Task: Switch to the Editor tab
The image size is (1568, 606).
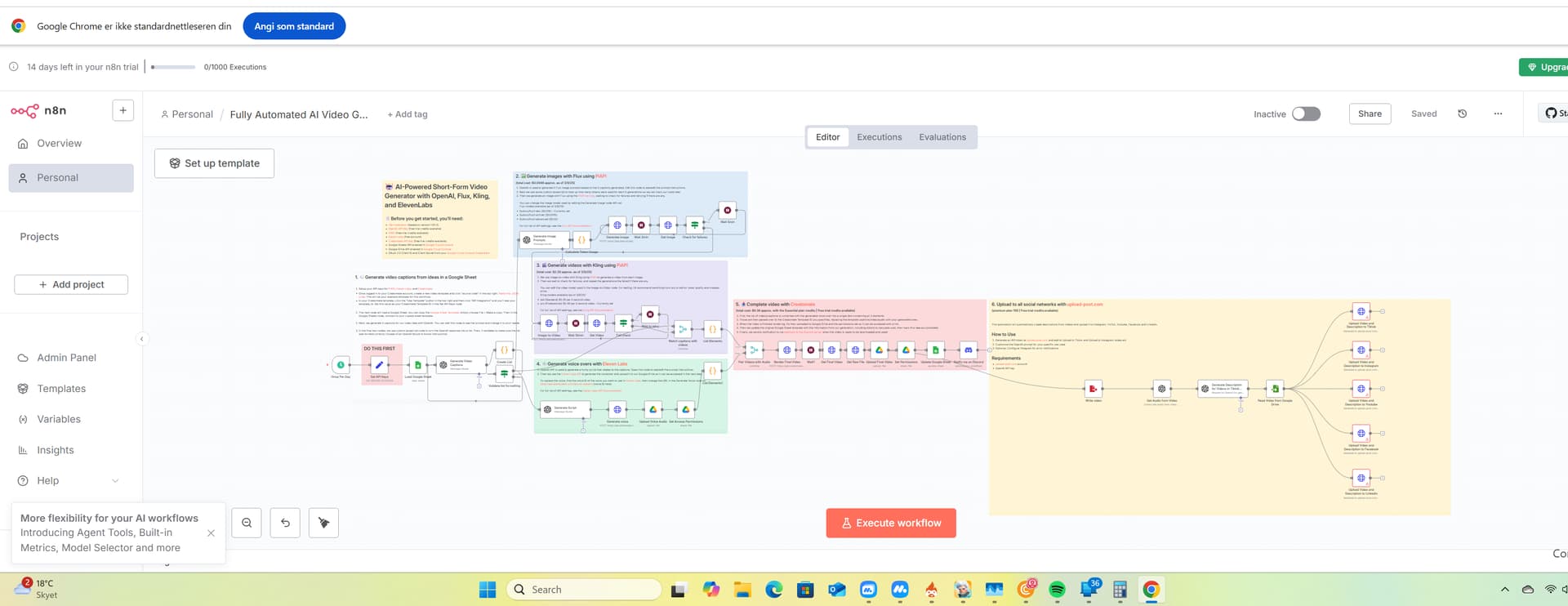Action: tap(827, 137)
